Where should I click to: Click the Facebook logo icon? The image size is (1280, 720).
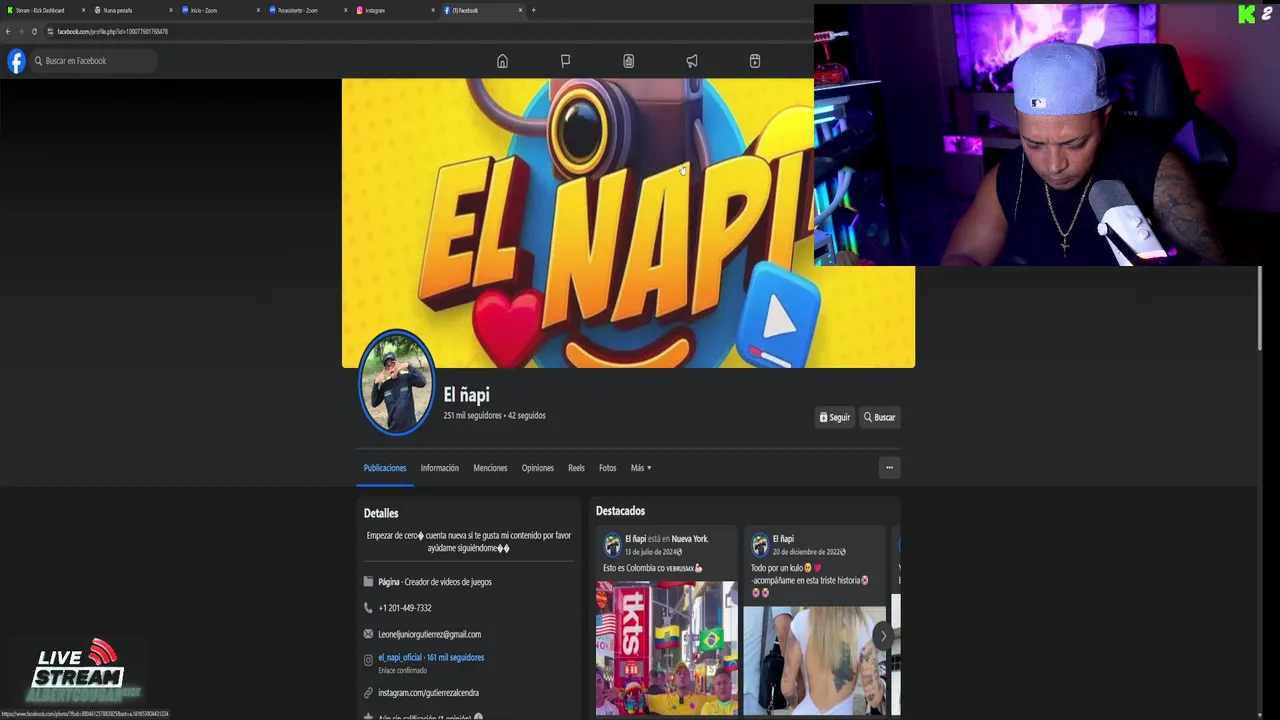tap(16, 61)
